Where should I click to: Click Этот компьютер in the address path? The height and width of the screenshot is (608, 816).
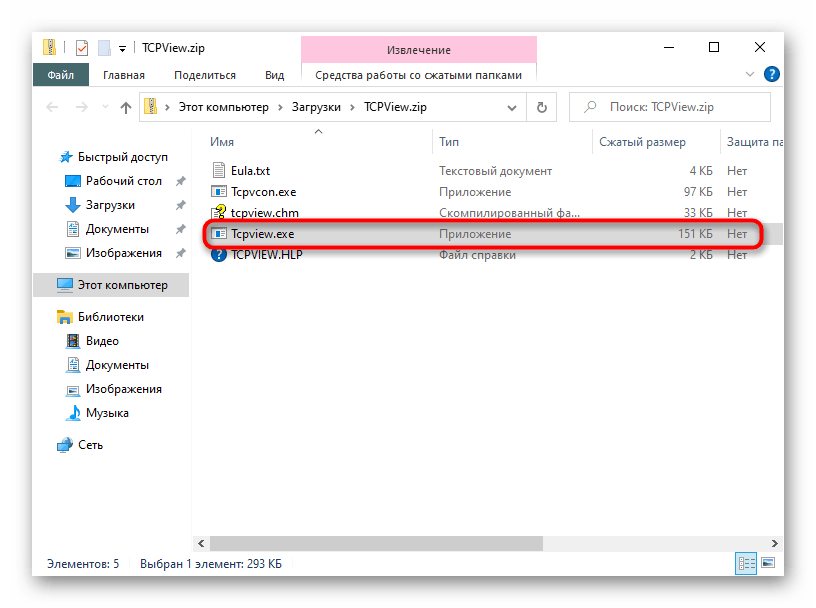click(x=224, y=107)
